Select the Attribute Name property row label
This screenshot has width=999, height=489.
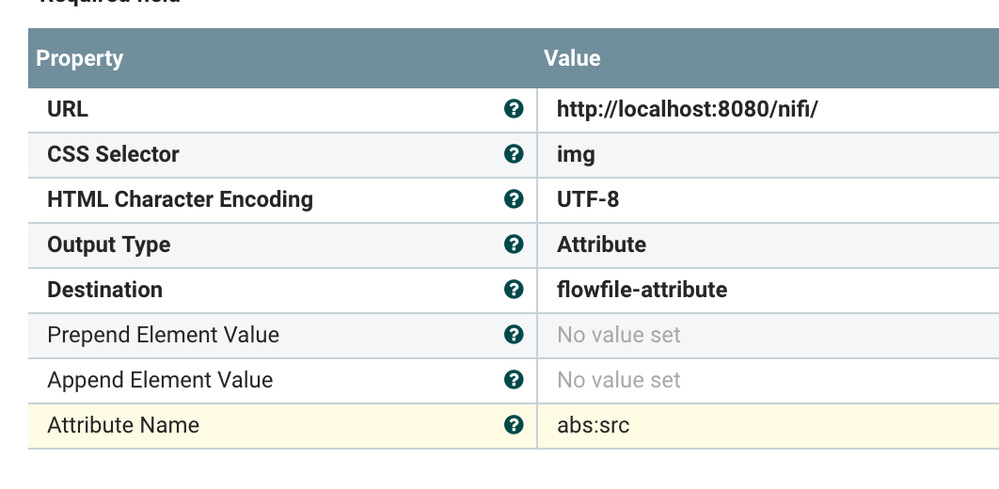(x=123, y=425)
